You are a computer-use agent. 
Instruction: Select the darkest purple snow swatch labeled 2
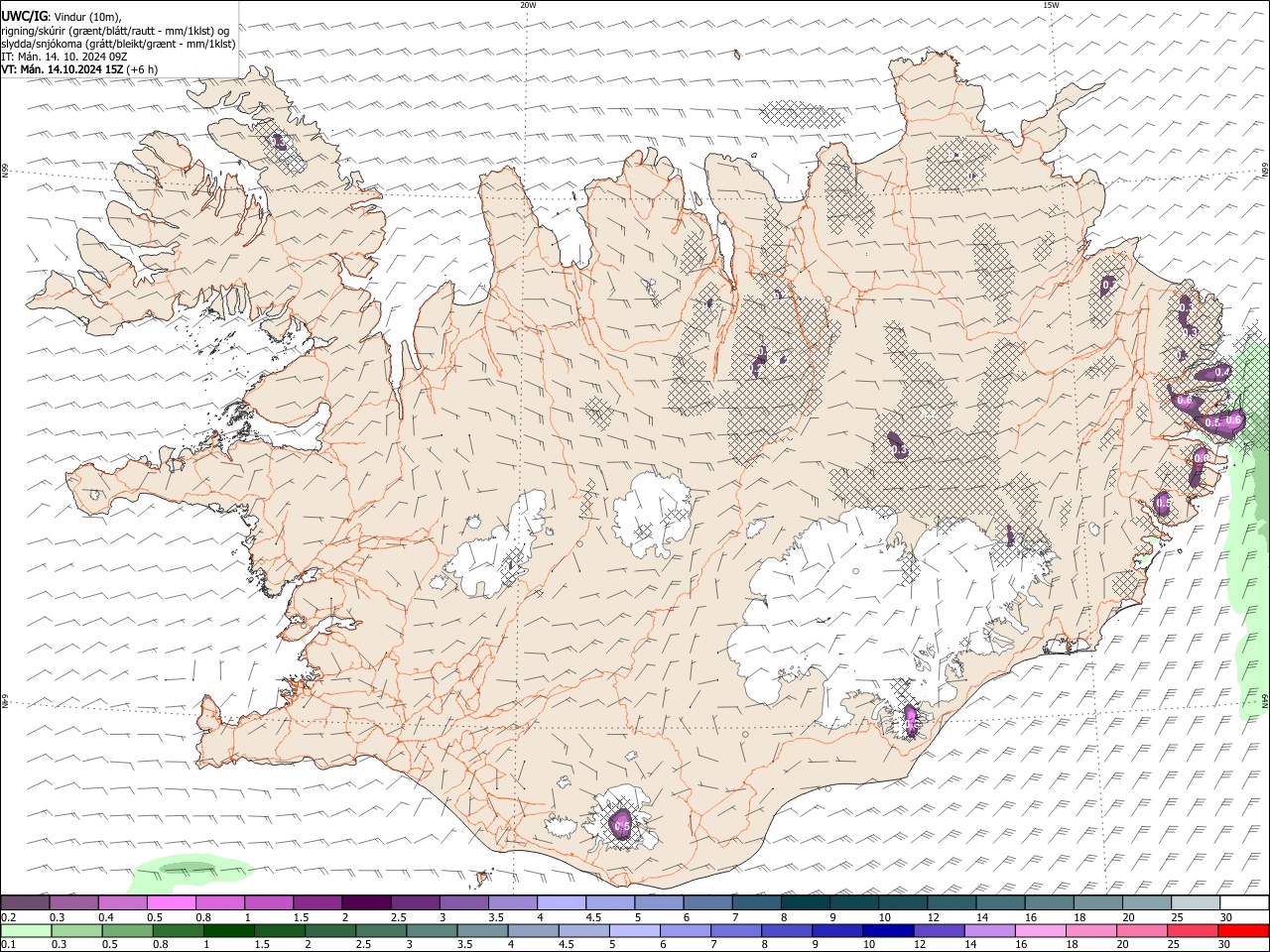[x=366, y=902]
